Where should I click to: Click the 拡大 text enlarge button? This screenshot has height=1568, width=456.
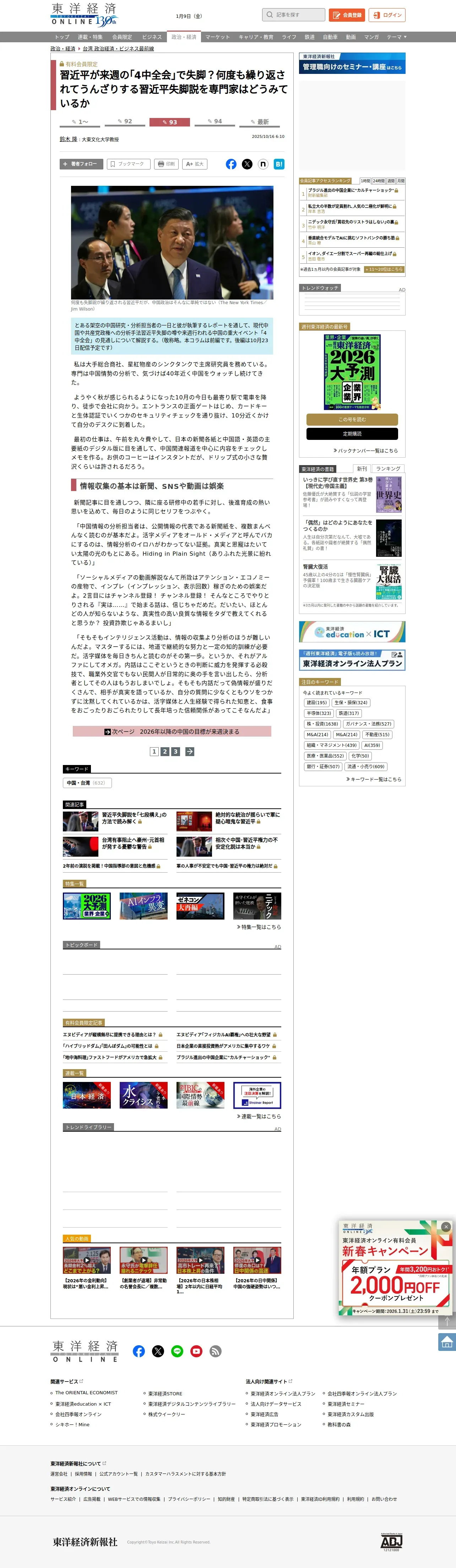tap(195, 164)
